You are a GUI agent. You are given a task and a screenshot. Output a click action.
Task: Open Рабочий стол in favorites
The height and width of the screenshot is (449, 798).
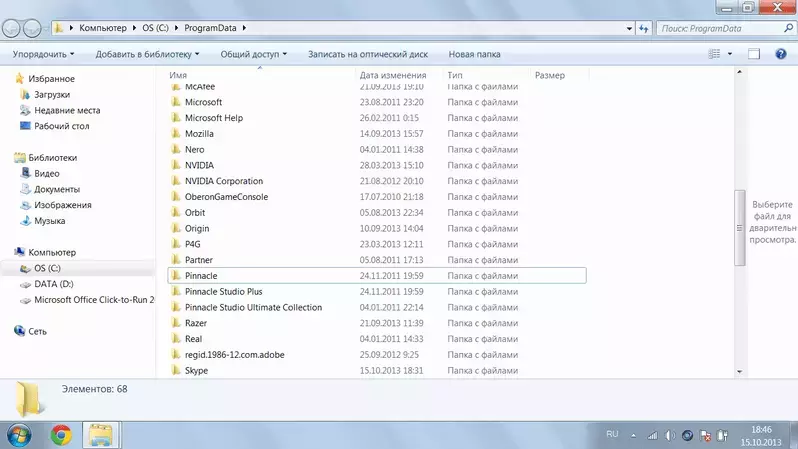pos(62,126)
